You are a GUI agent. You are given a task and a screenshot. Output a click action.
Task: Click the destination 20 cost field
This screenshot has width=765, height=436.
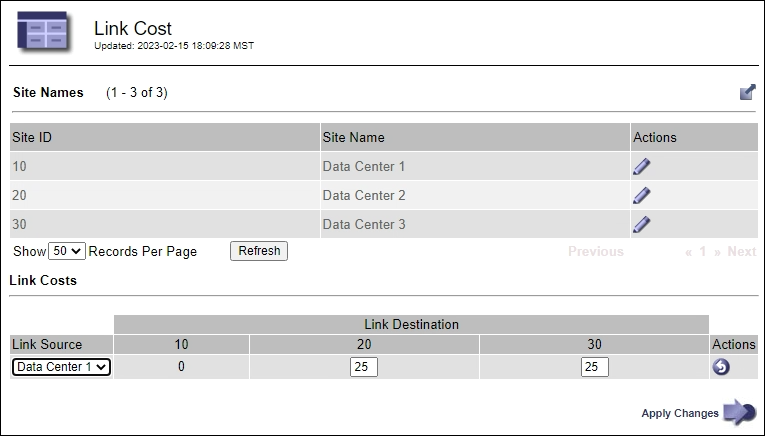[364, 367]
